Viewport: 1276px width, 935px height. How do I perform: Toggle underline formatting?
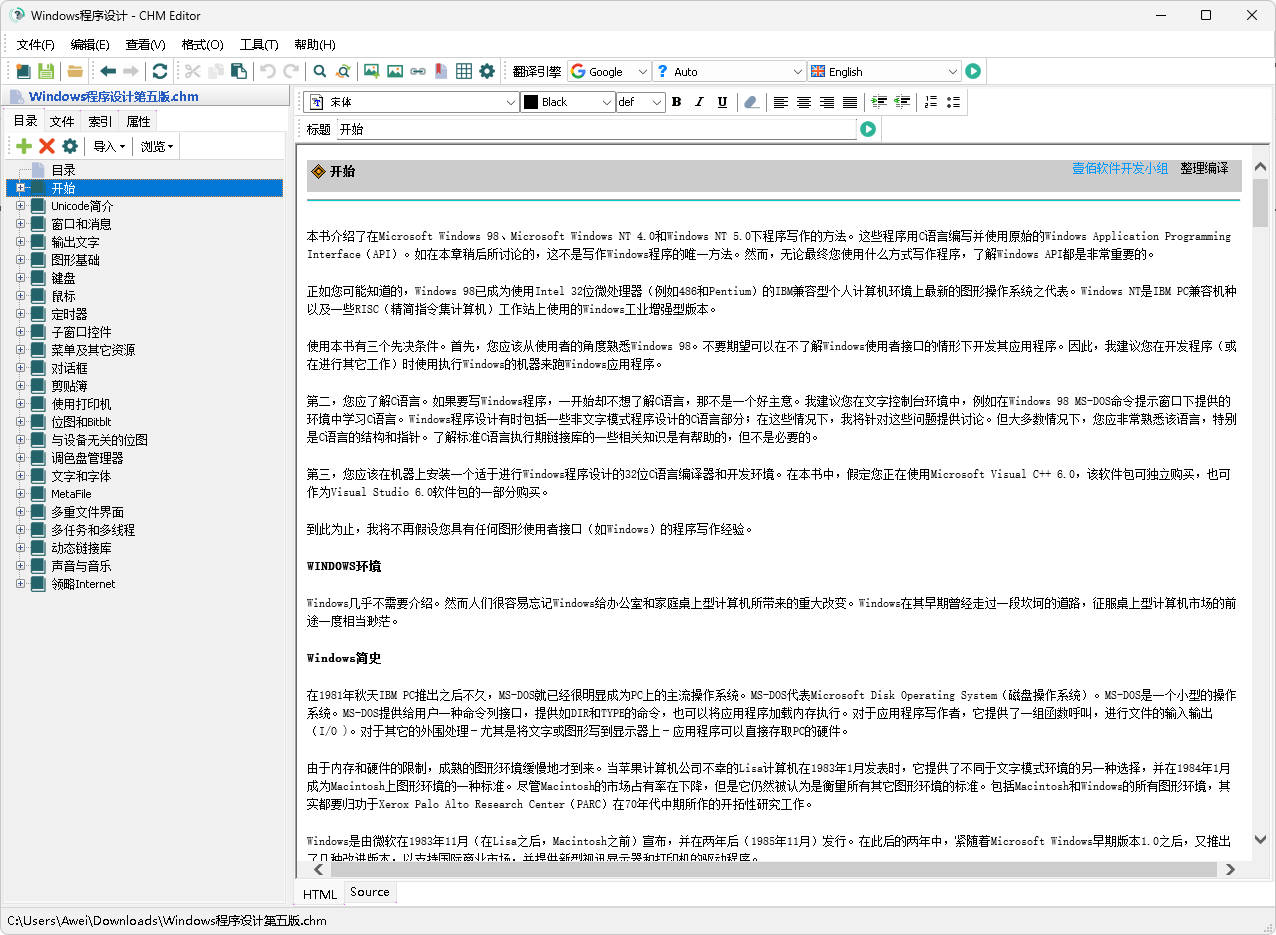coord(722,102)
